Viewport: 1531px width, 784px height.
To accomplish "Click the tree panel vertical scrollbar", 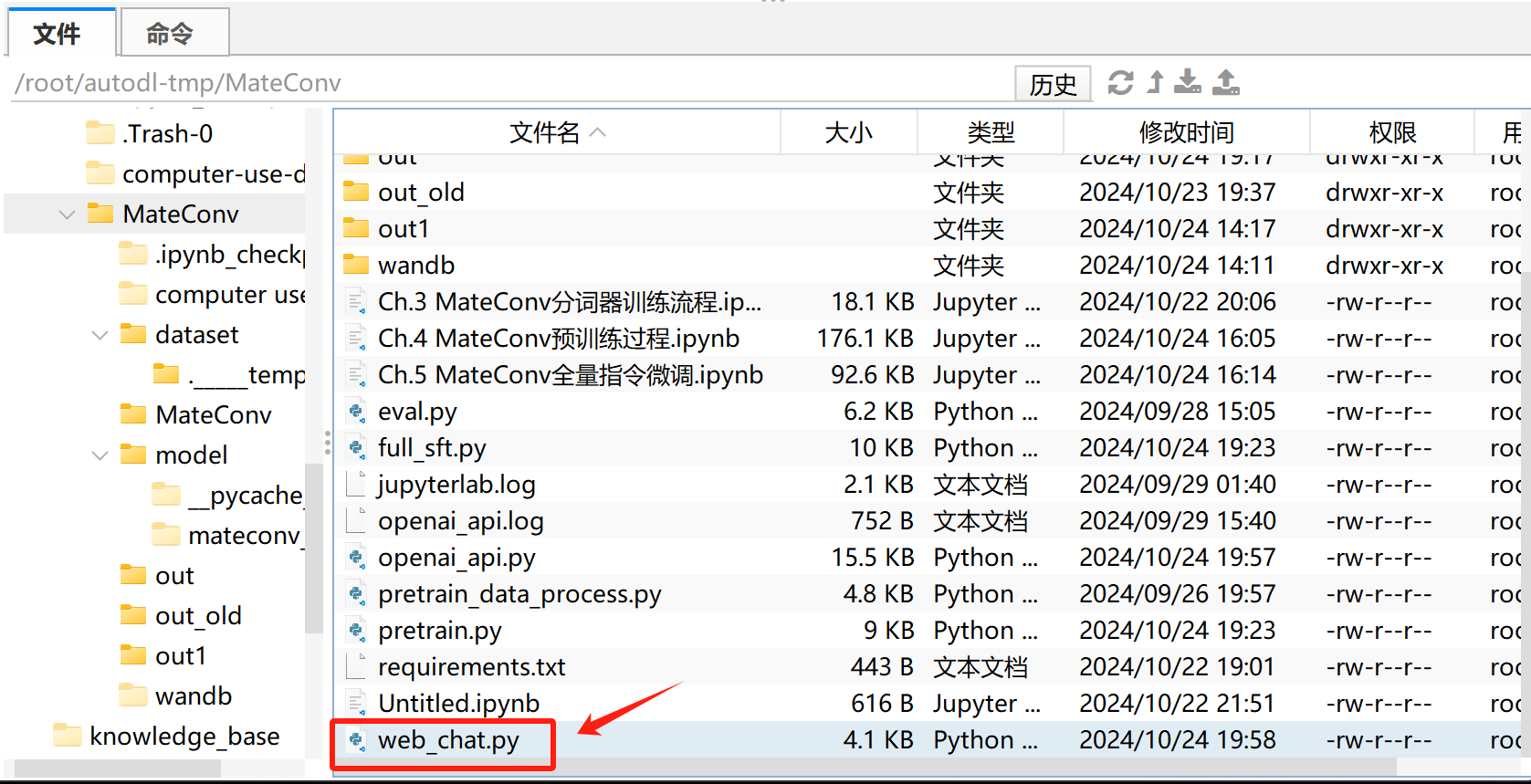I will tap(314, 548).
